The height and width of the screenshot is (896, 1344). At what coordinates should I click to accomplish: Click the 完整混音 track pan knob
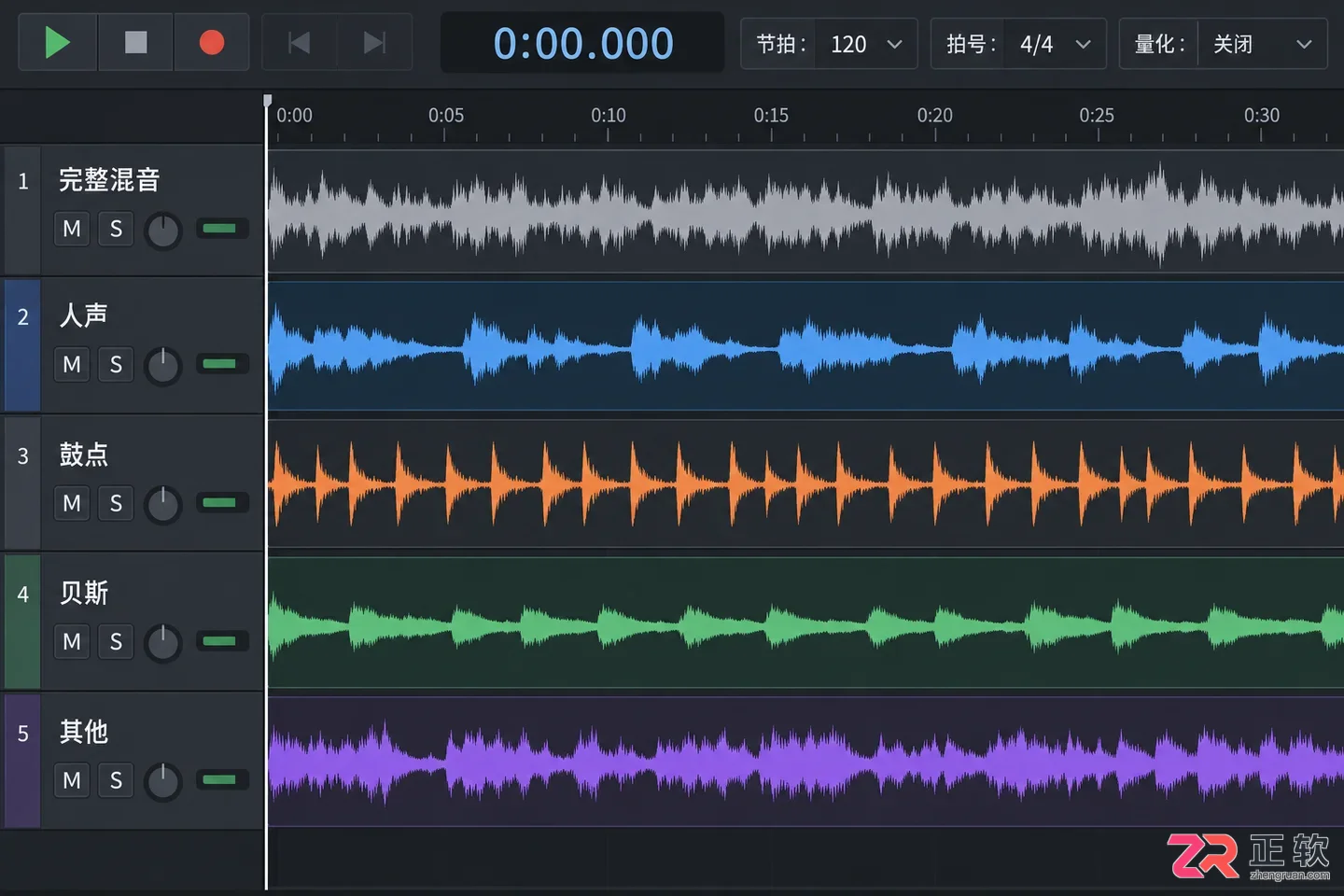(163, 231)
